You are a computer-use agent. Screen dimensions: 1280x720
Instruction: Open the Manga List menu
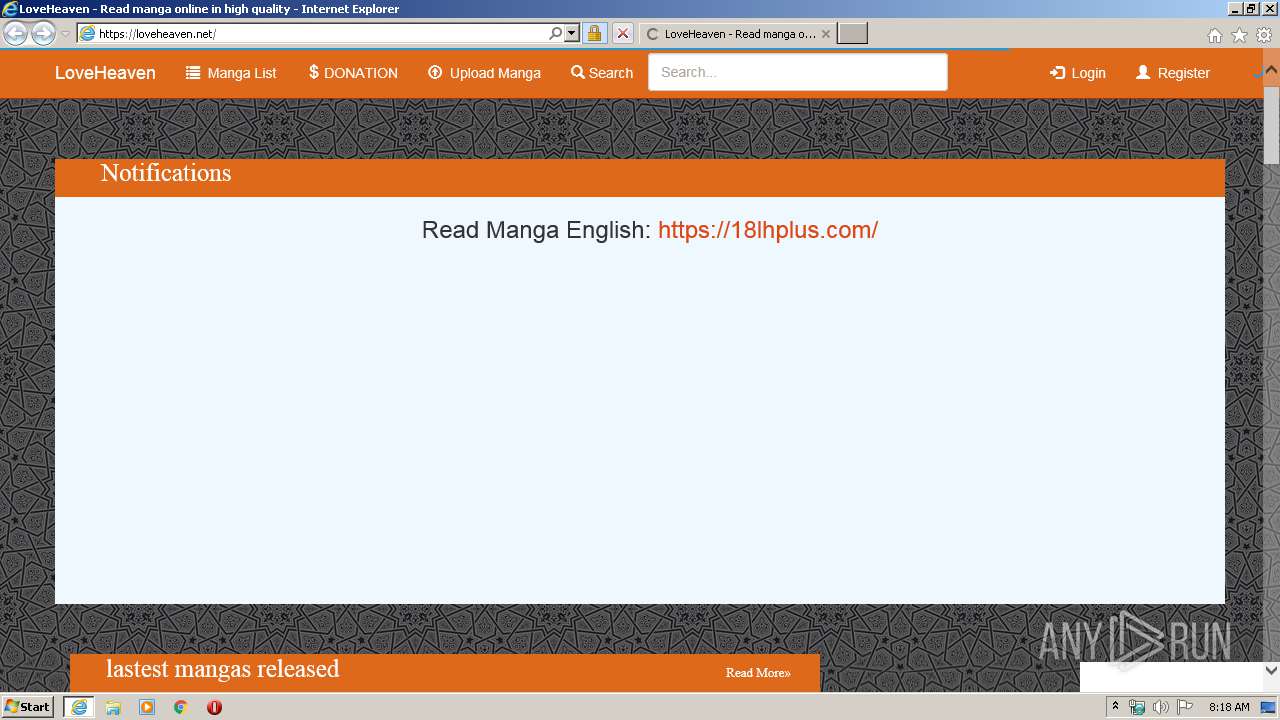pos(231,73)
